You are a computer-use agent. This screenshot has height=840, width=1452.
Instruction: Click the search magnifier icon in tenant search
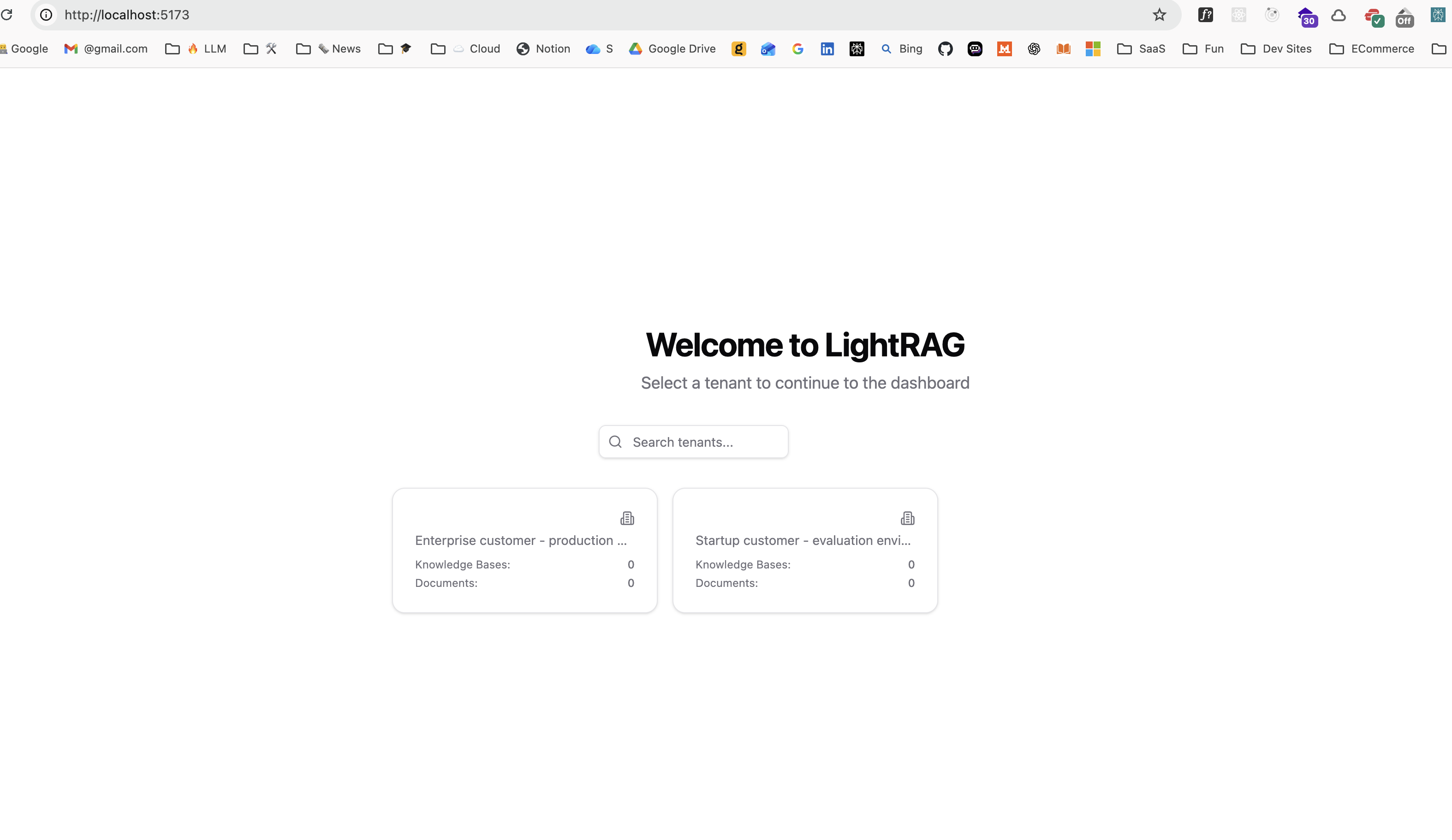click(x=615, y=442)
